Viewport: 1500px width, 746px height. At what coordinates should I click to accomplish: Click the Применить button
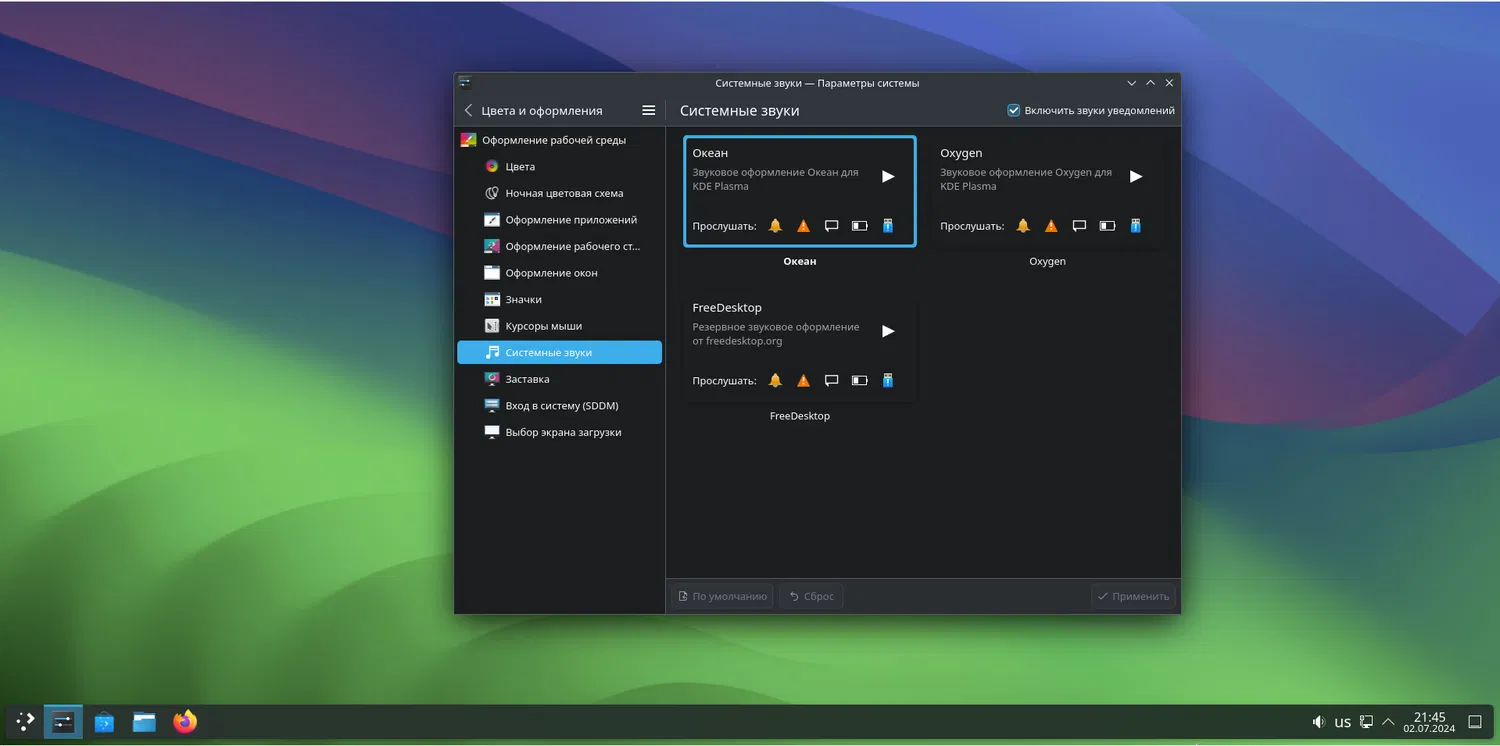click(x=1133, y=596)
